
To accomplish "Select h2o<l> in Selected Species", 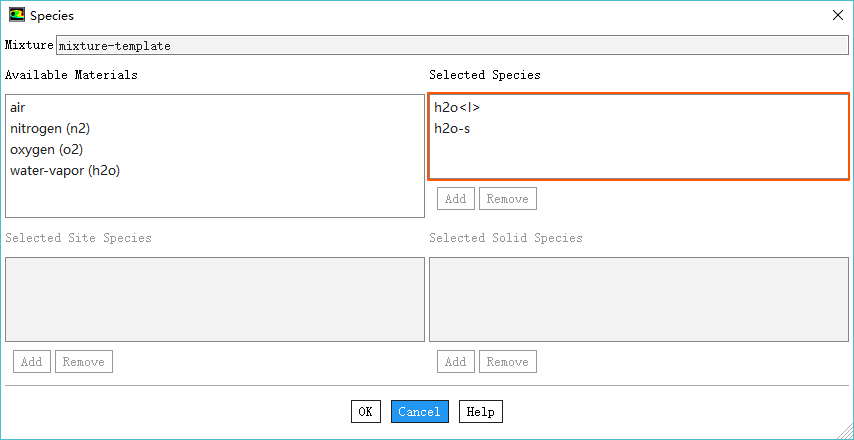I will 457,107.
